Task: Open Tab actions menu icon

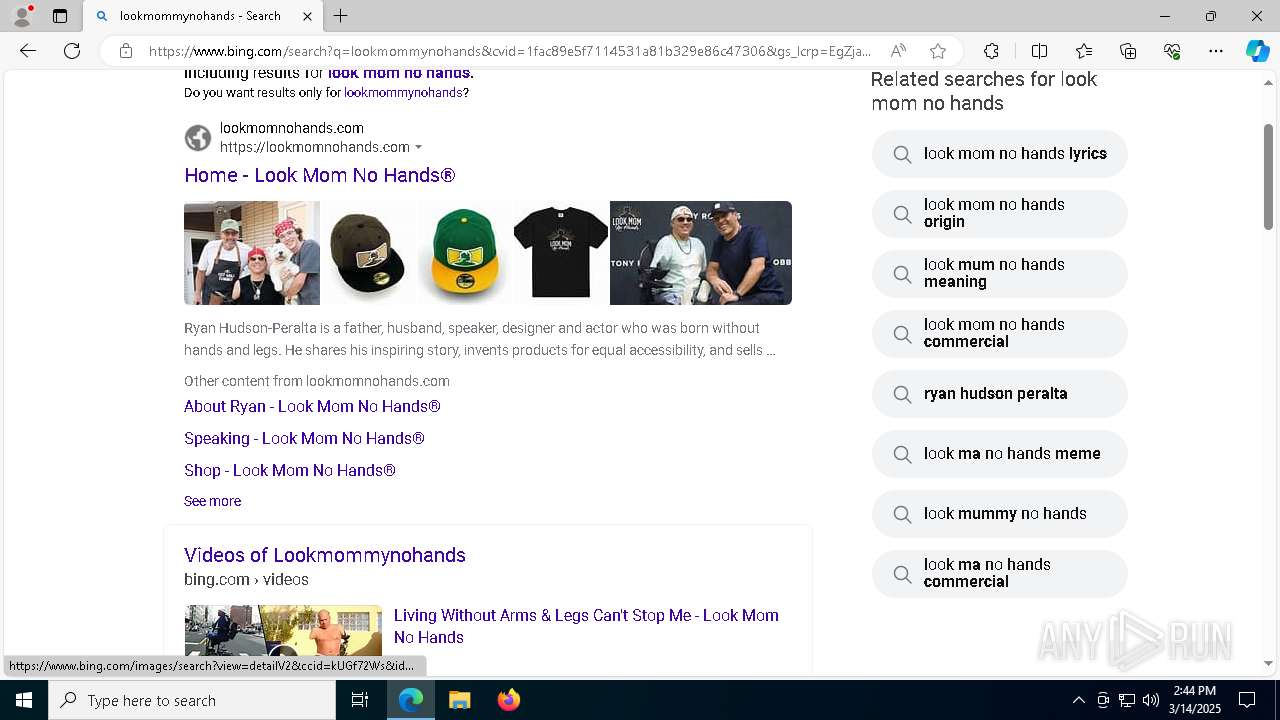Action: (x=60, y=16)
